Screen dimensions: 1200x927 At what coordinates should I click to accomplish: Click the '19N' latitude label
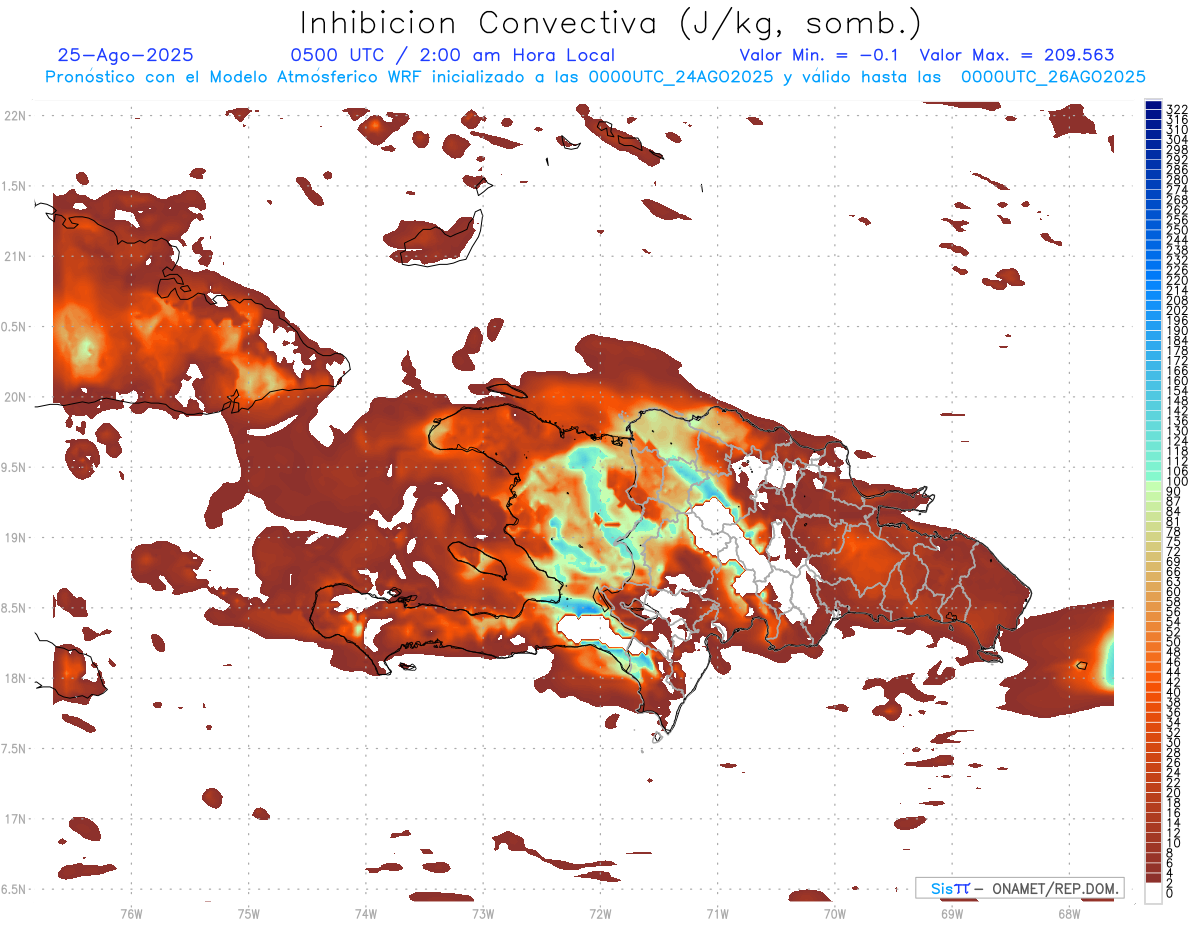[14, 537]
